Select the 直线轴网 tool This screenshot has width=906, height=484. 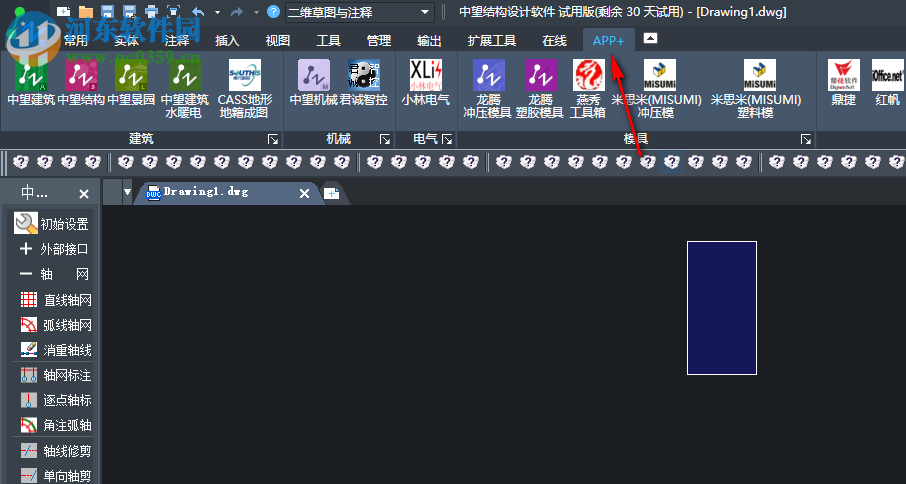pyautogui.click(x=56, y=300)
